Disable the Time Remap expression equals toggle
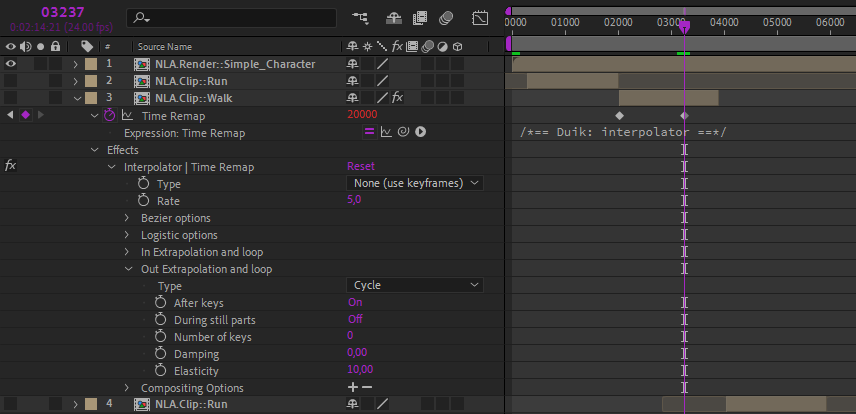Screen dimensions: 856x414 pos(368,132)
